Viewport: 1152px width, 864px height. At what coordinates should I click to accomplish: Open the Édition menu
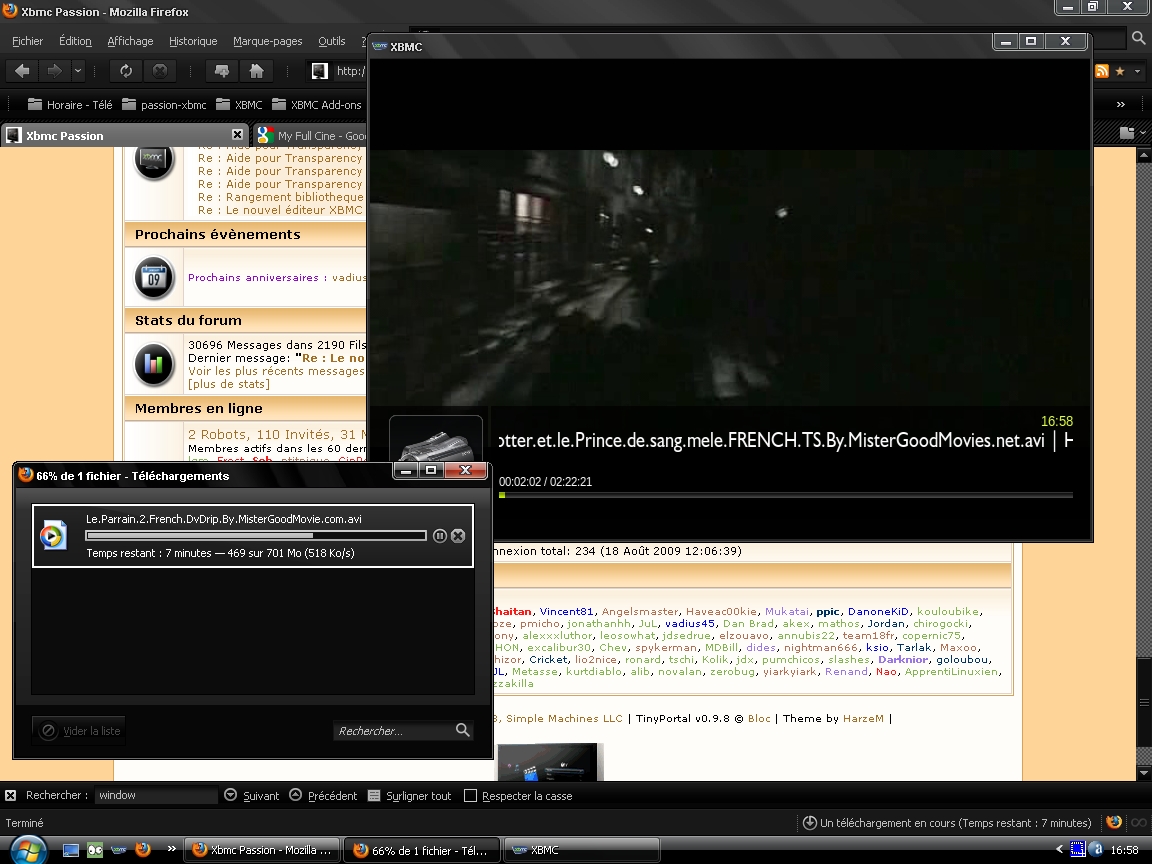click(75, 41)
